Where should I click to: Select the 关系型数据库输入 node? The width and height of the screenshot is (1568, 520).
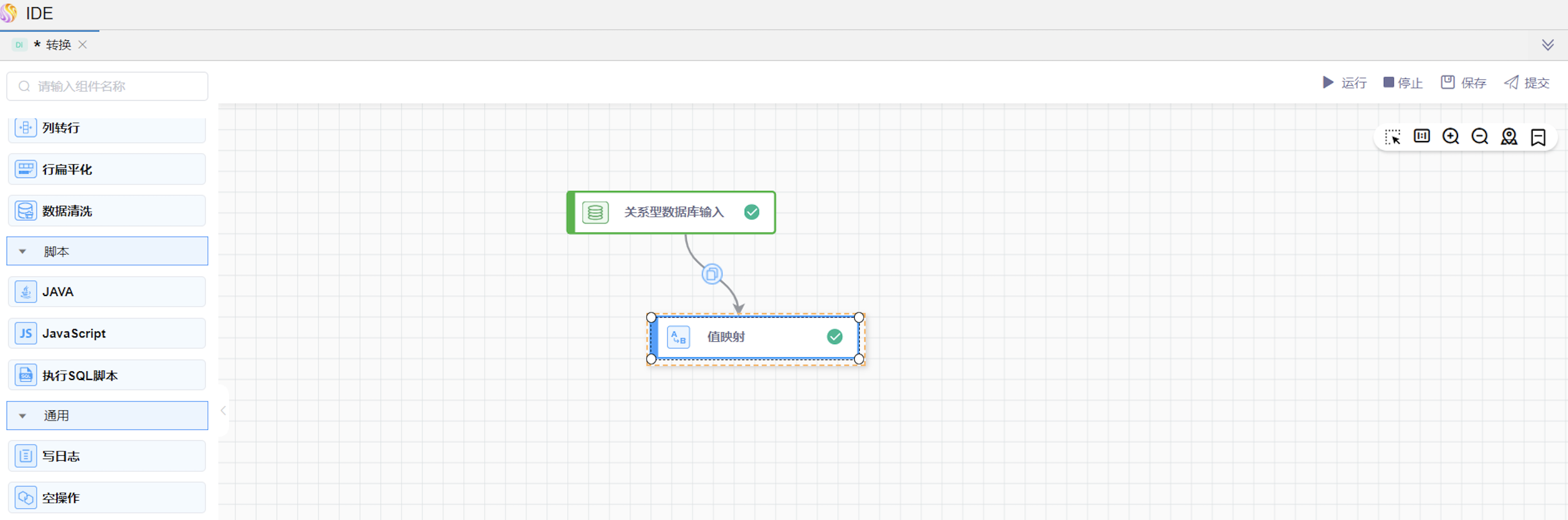pos(672,212)
